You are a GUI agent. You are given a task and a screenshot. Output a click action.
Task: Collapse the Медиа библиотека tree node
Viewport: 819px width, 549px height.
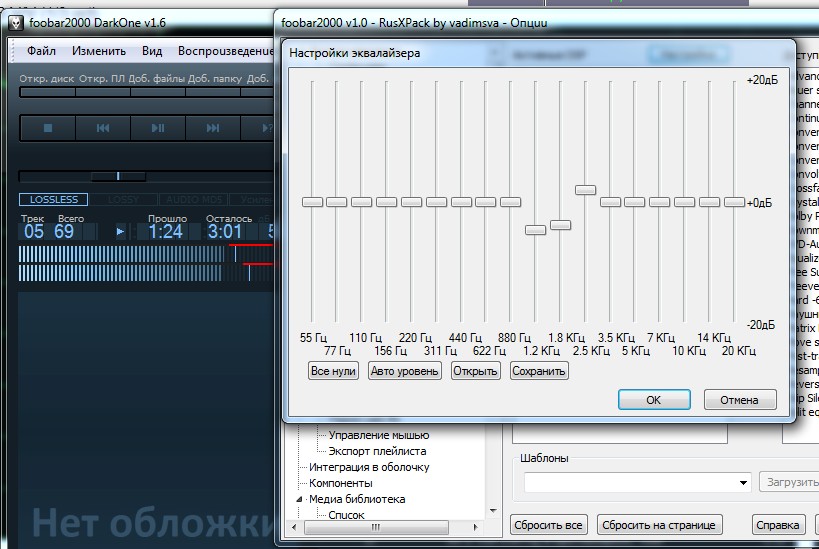point(299,499)
